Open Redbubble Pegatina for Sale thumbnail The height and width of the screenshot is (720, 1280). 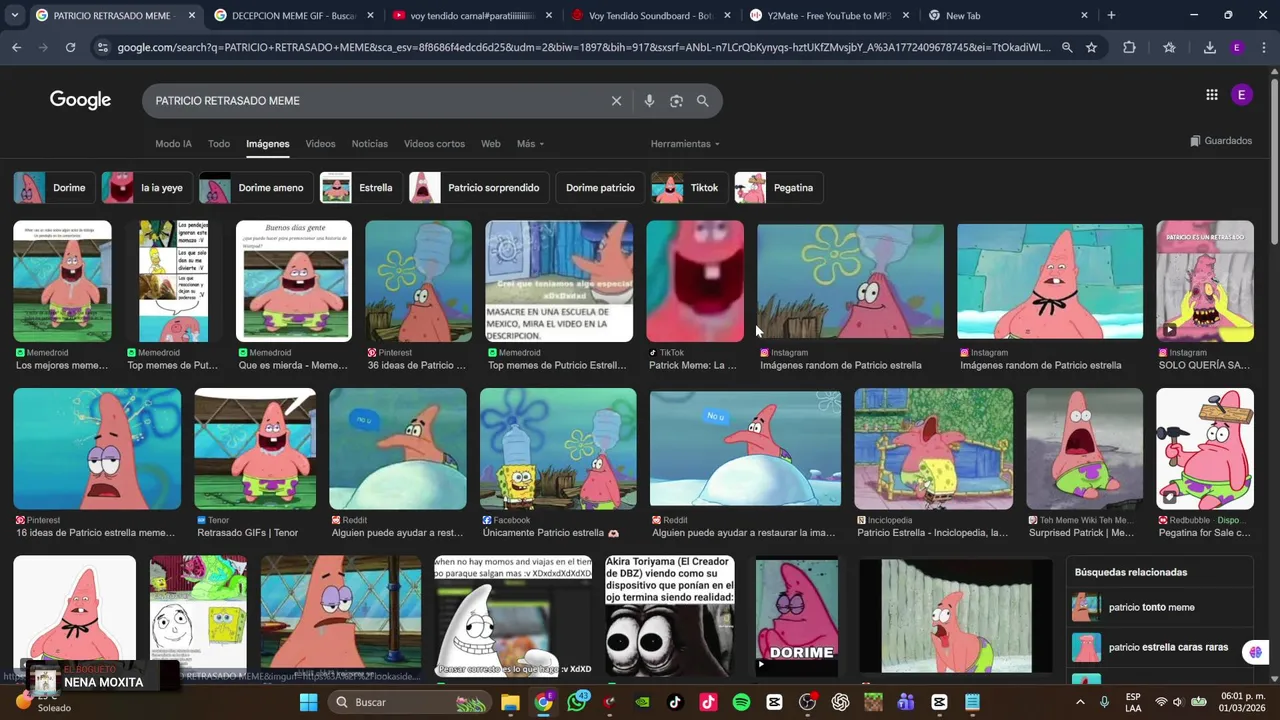(1205, 449)
